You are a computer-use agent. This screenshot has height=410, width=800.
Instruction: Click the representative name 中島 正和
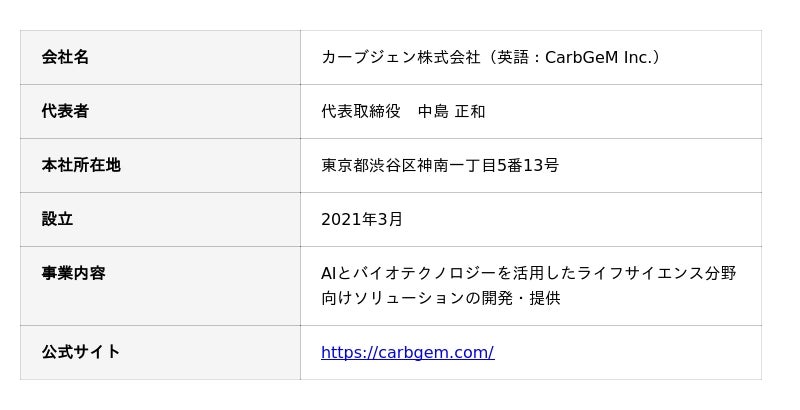(x=451, y=111)
